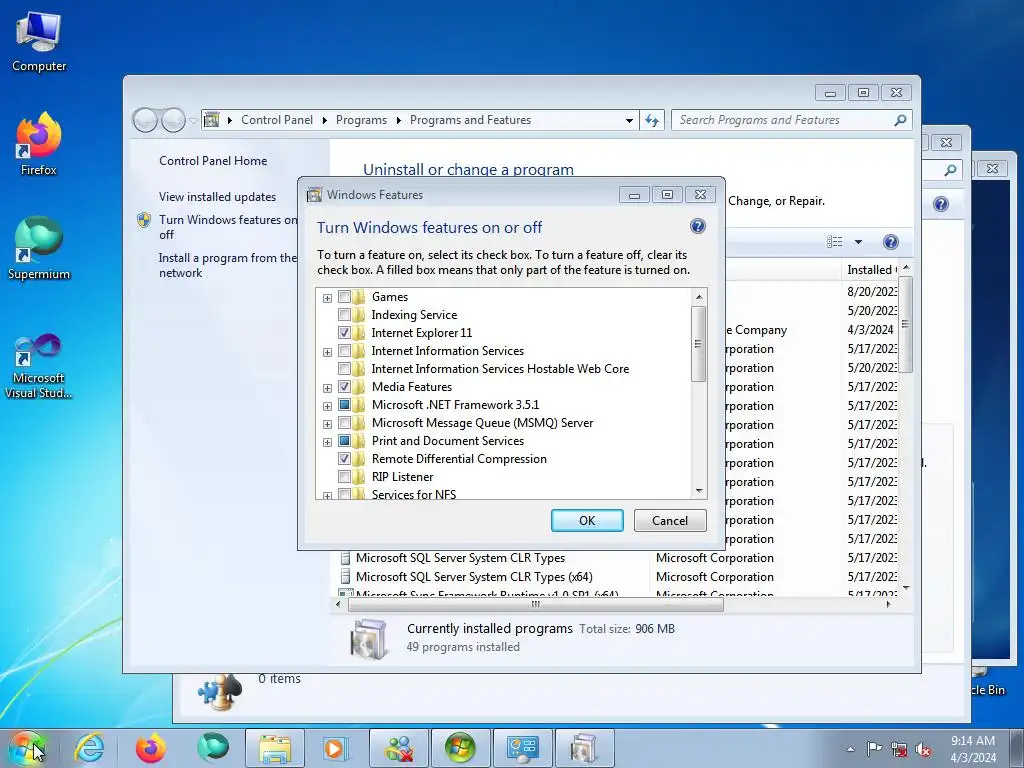1024x768 pixels.
Task: Toggle the Games checkbox
Action: pyautogui.click(x=344, y=296)
